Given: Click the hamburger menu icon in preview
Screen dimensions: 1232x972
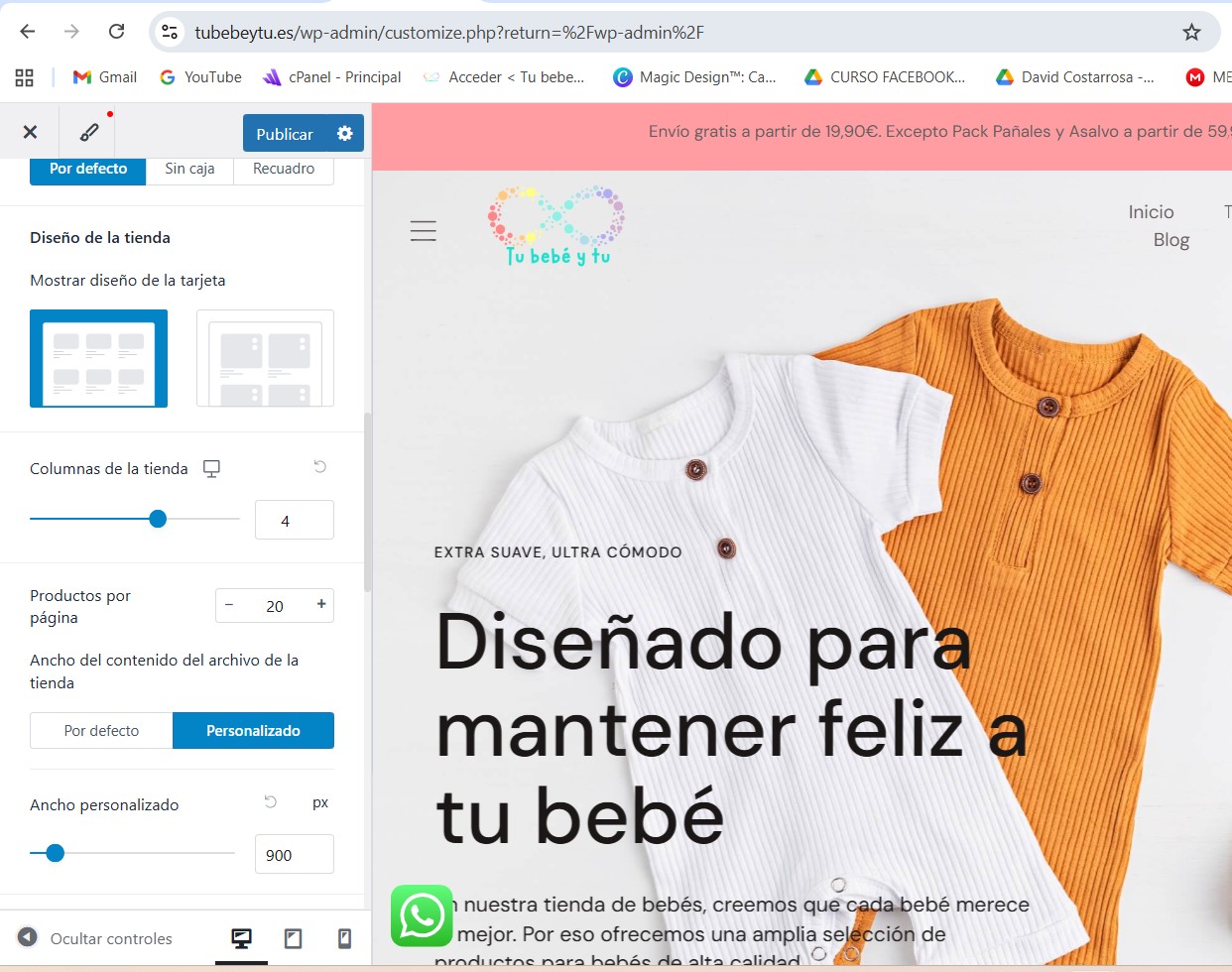Looking at the screenshot, I should (x=424, y=231).
